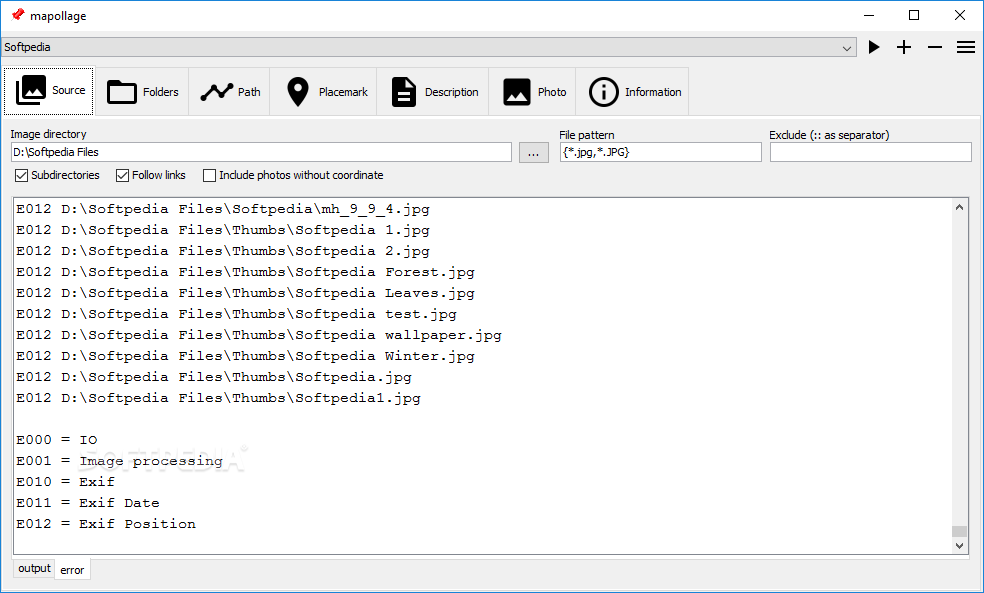Select the error log tab

point(72,570)
